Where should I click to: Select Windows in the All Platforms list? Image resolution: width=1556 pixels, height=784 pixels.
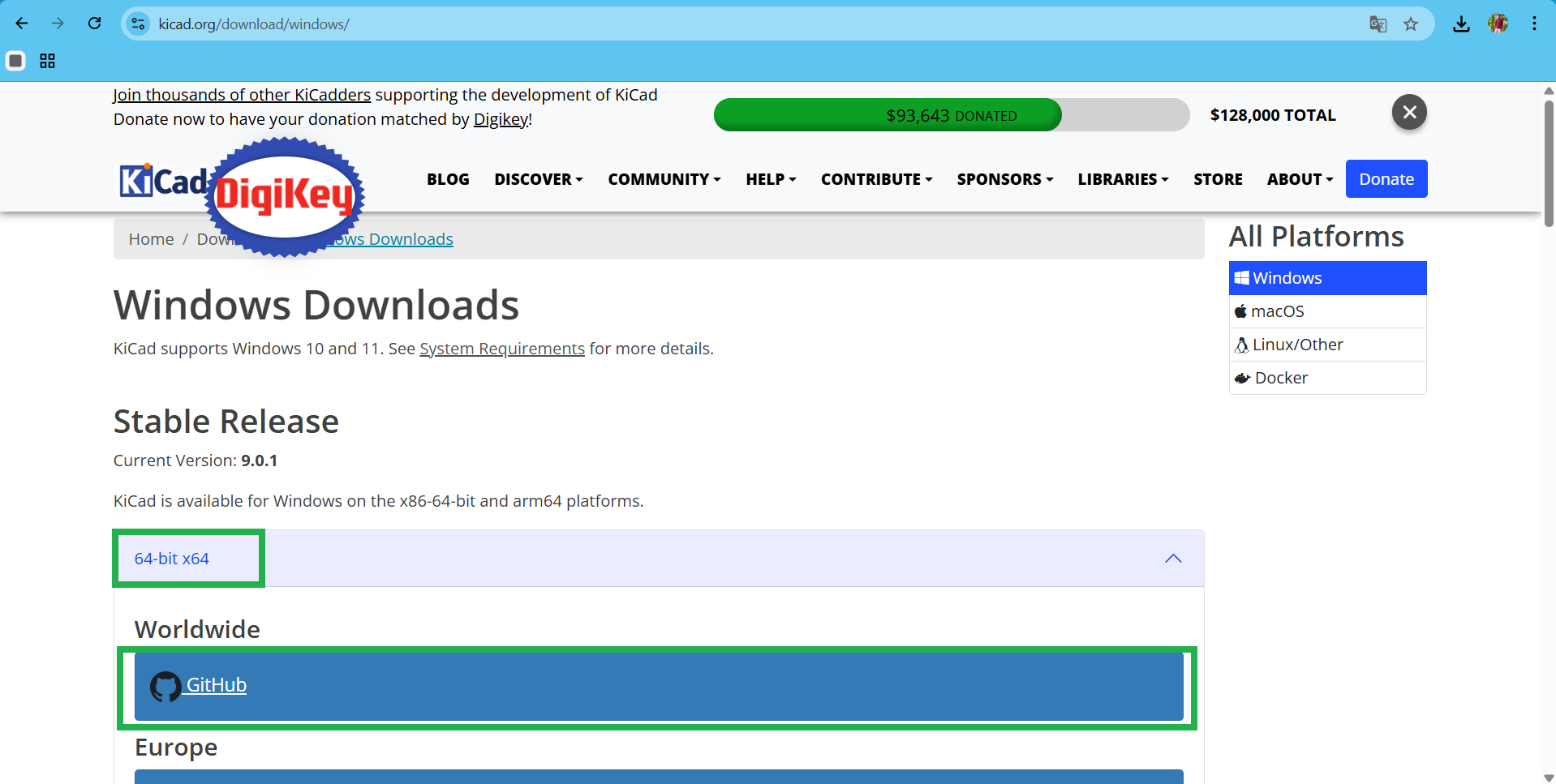pyautogui.click(x=1327, y=278)
